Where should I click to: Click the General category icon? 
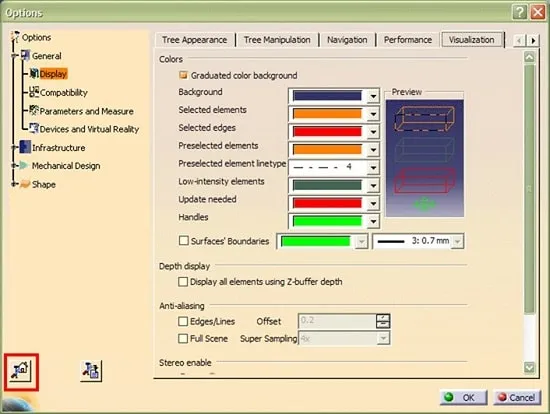[x=25, y=55]
